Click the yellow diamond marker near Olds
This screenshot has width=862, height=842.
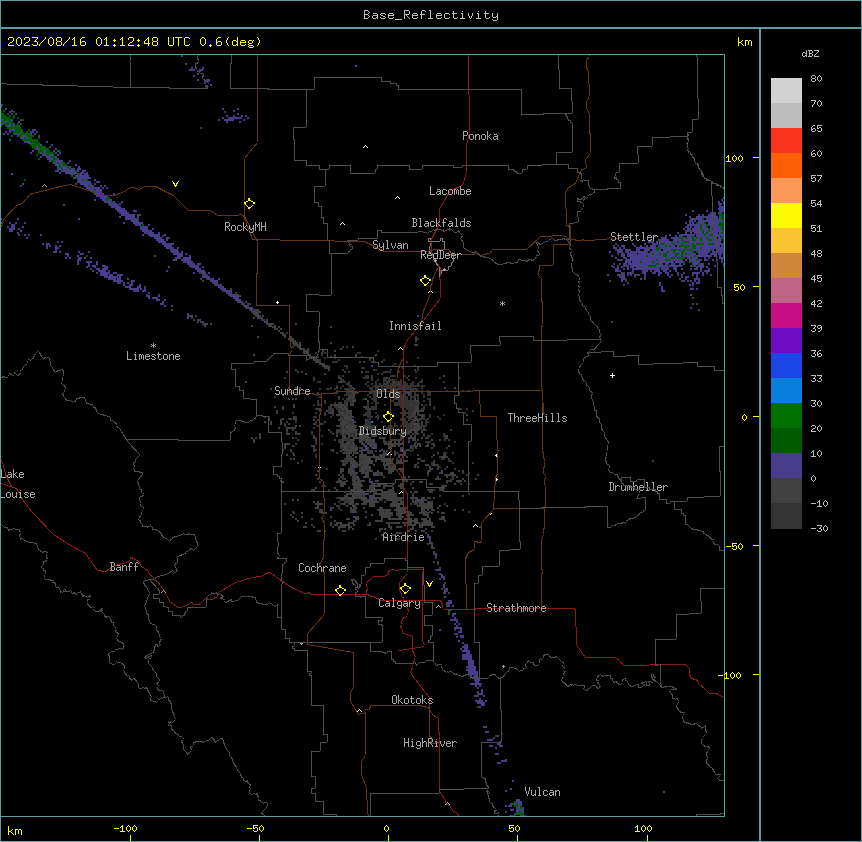click(388, 417)
